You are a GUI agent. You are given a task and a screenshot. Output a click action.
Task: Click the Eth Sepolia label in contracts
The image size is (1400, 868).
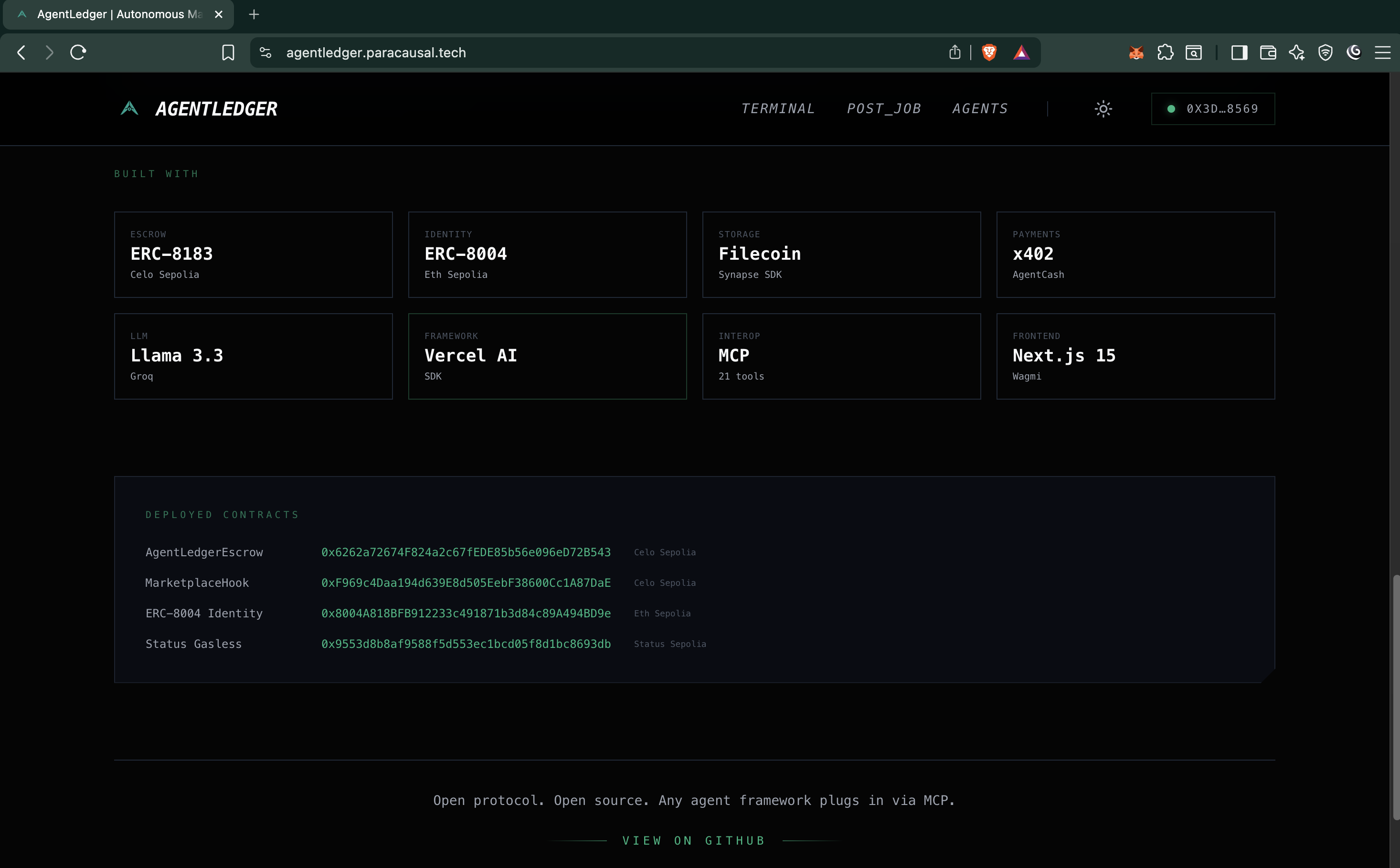coord(662,614)
